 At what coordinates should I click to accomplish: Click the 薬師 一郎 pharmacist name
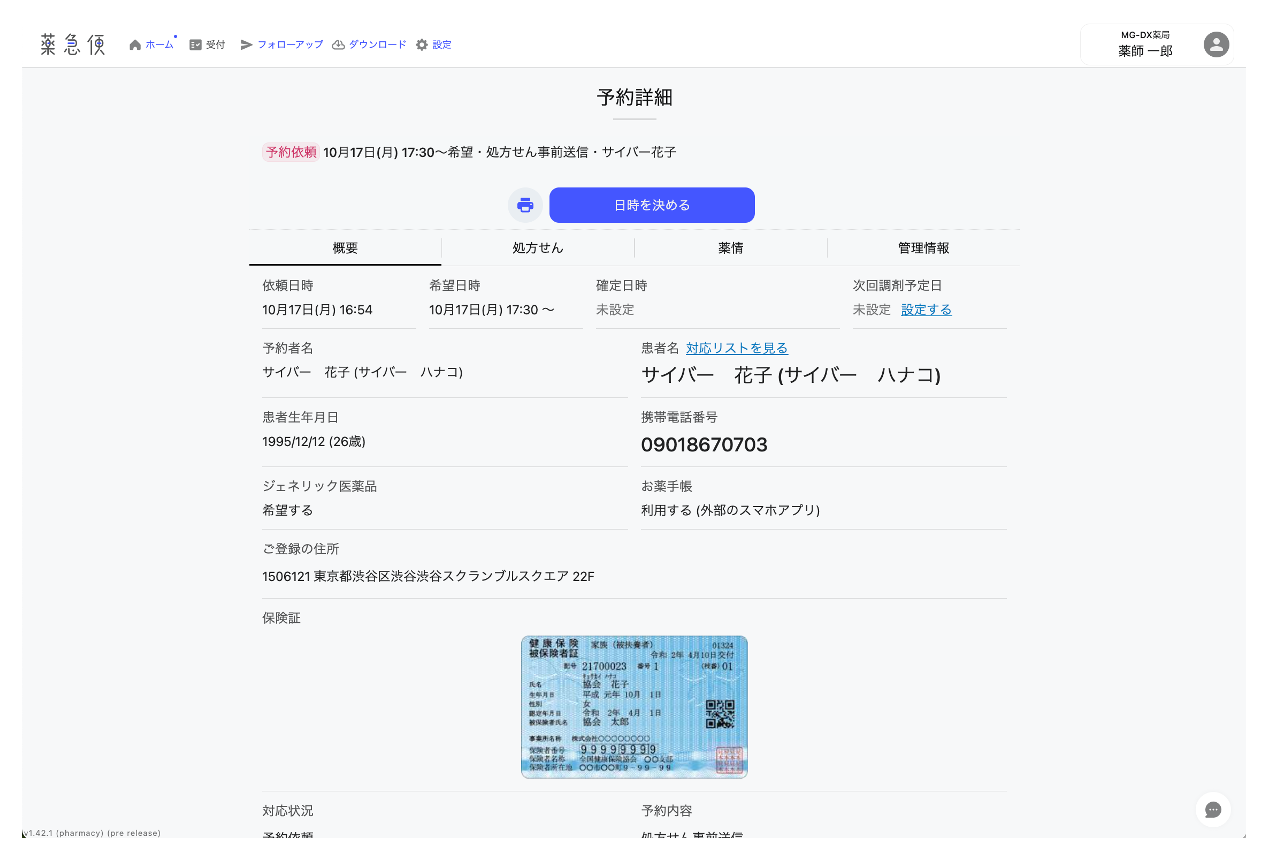click(x=1145, y=50)
